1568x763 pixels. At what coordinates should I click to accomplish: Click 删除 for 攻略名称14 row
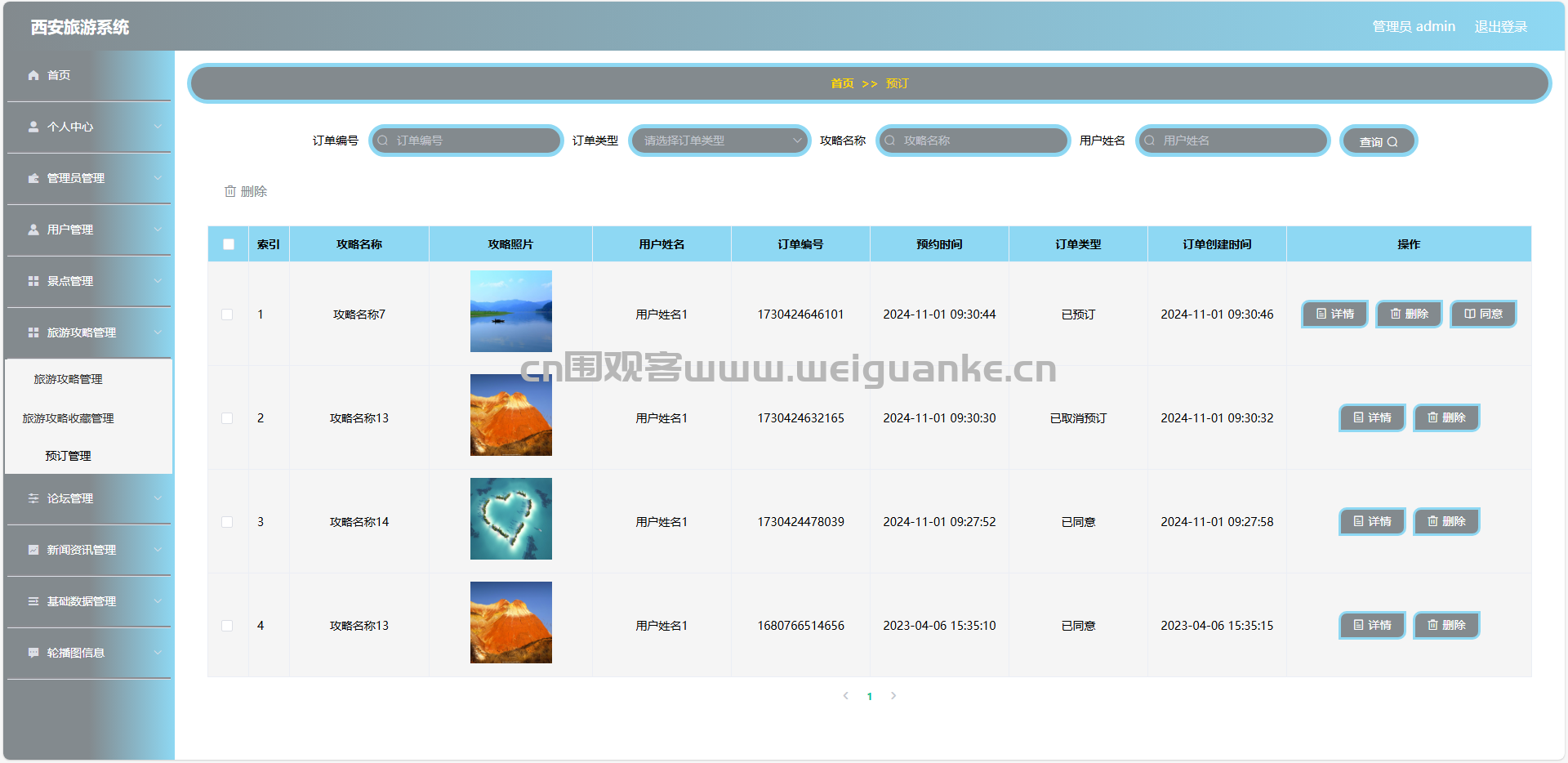pos(1446,522)
